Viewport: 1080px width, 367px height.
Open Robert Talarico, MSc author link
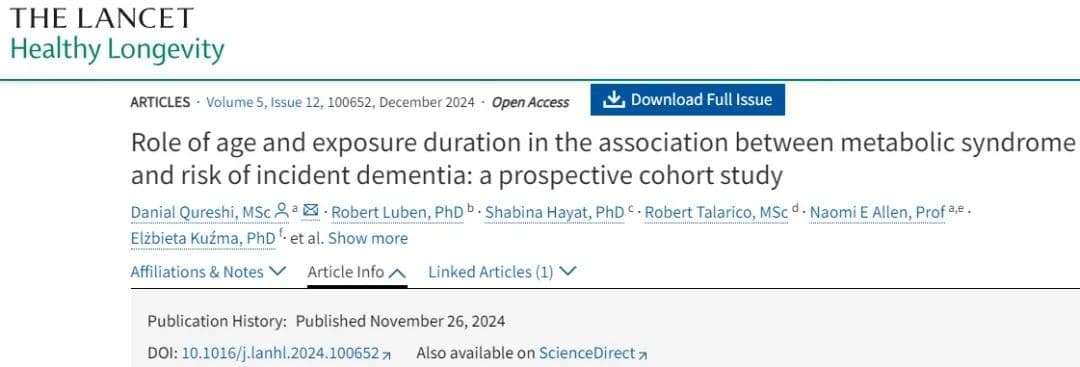tap(716, 213)
